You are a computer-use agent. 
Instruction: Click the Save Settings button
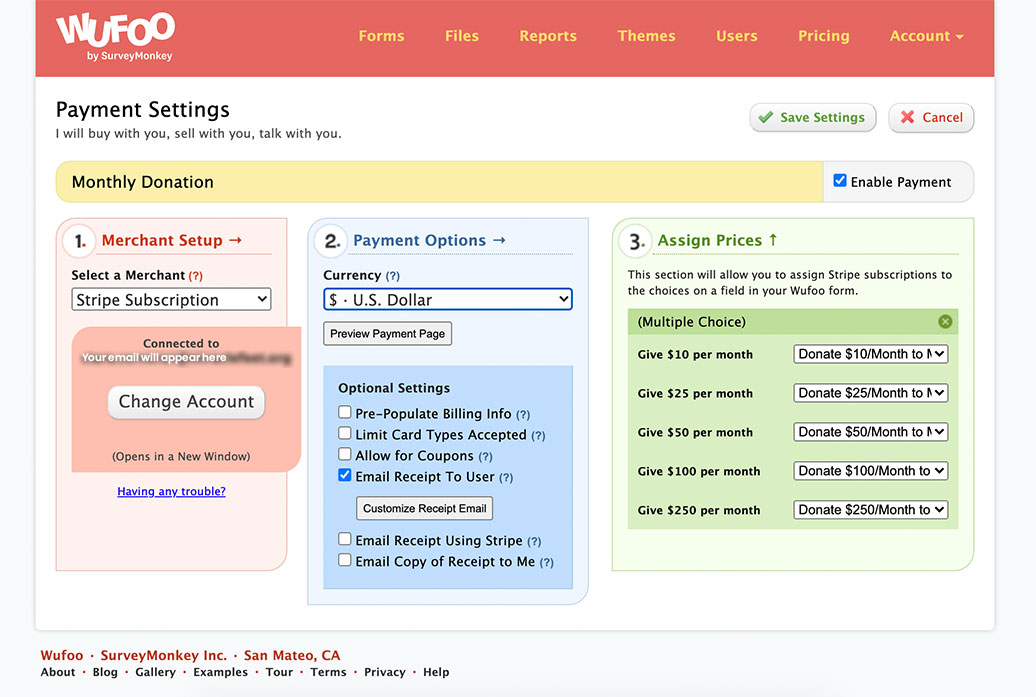[x=813, y=118]
